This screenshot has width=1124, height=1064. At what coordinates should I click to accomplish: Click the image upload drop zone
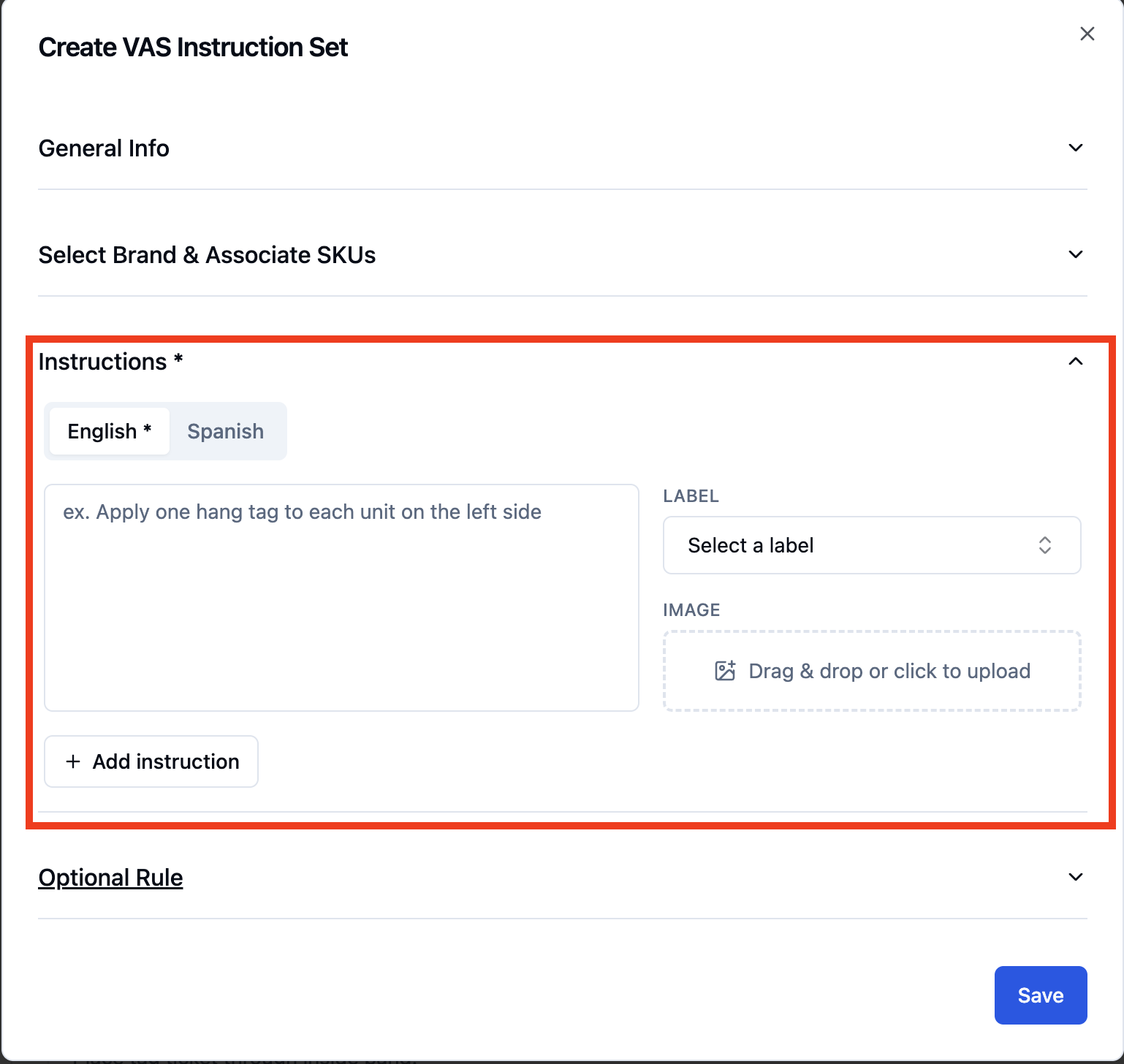(x=872, y=671)
